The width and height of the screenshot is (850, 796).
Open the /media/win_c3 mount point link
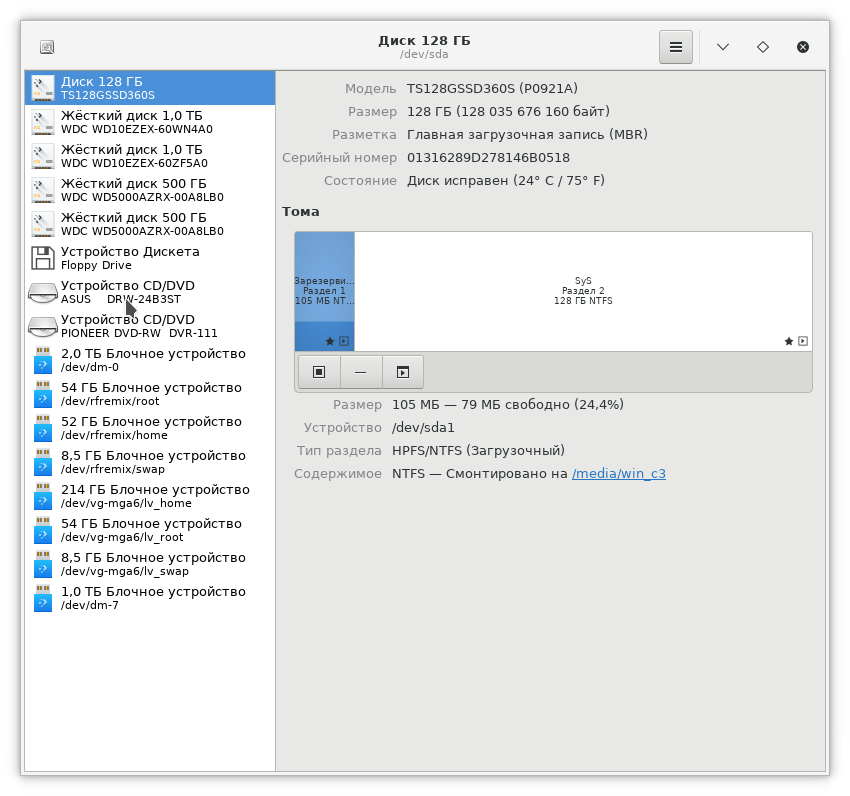click(x=619, y=473)
